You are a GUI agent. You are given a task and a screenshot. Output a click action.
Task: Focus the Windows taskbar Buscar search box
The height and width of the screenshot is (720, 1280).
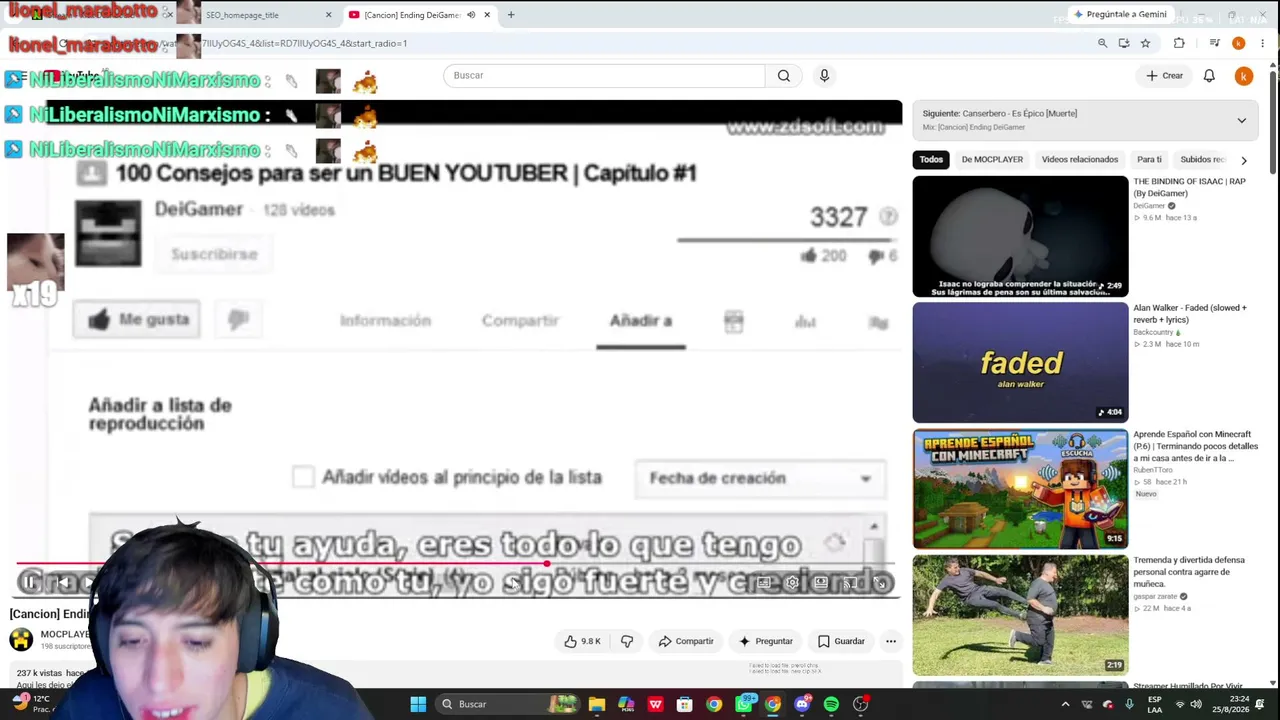tap(509, 704)
